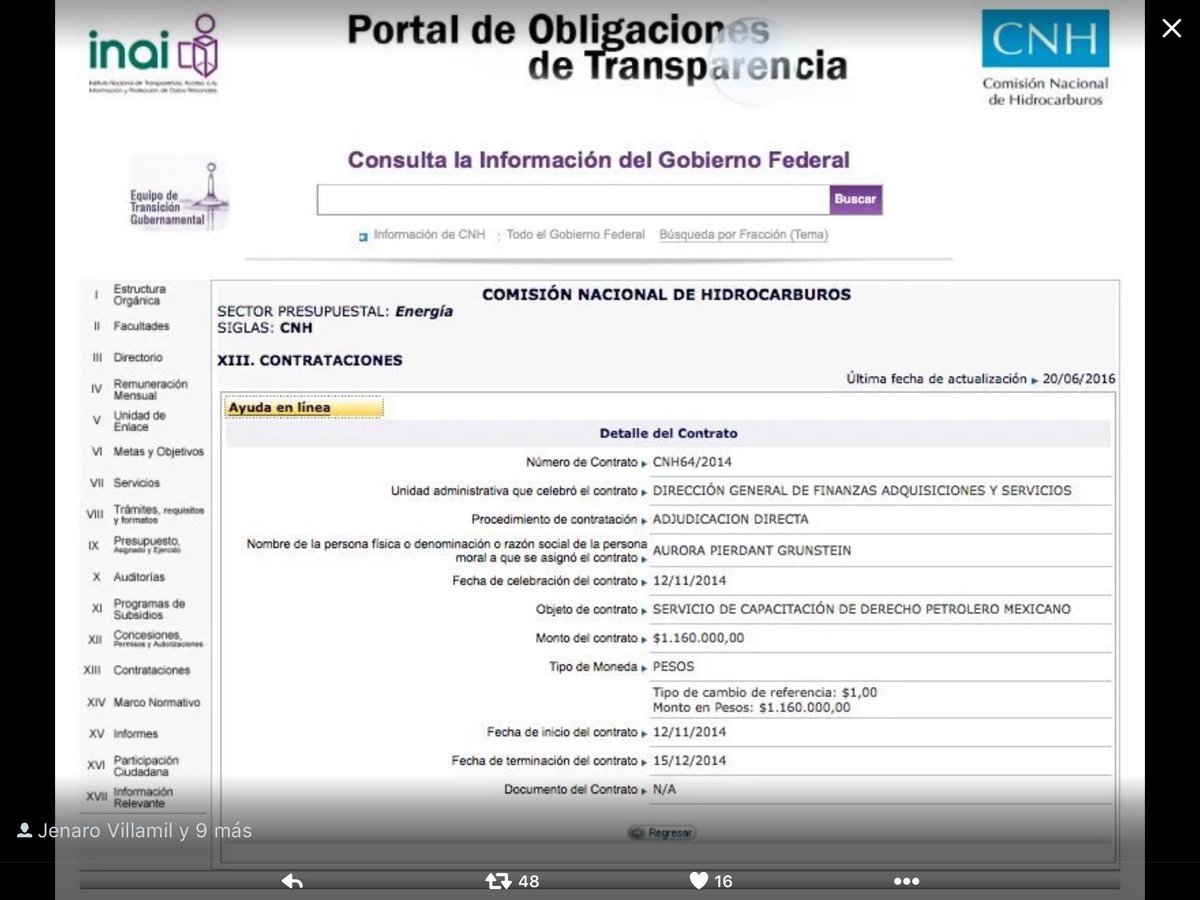Click SERVICIO DE CAPACITACIÓN DE DERECHO PETROLERO text
This screenshot has height=900, width=1200.
pos(862,609)
